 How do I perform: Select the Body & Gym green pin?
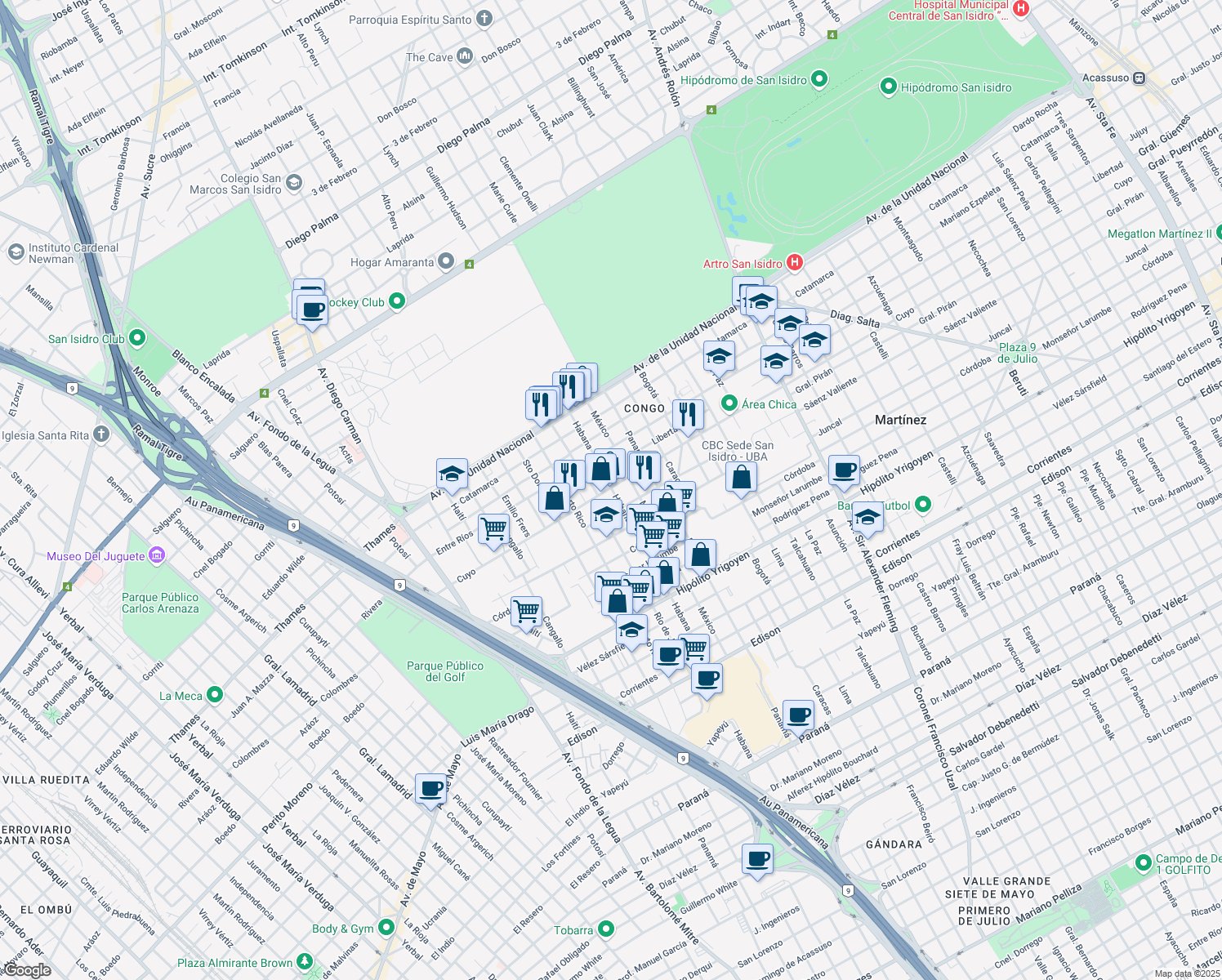[386, 928]
